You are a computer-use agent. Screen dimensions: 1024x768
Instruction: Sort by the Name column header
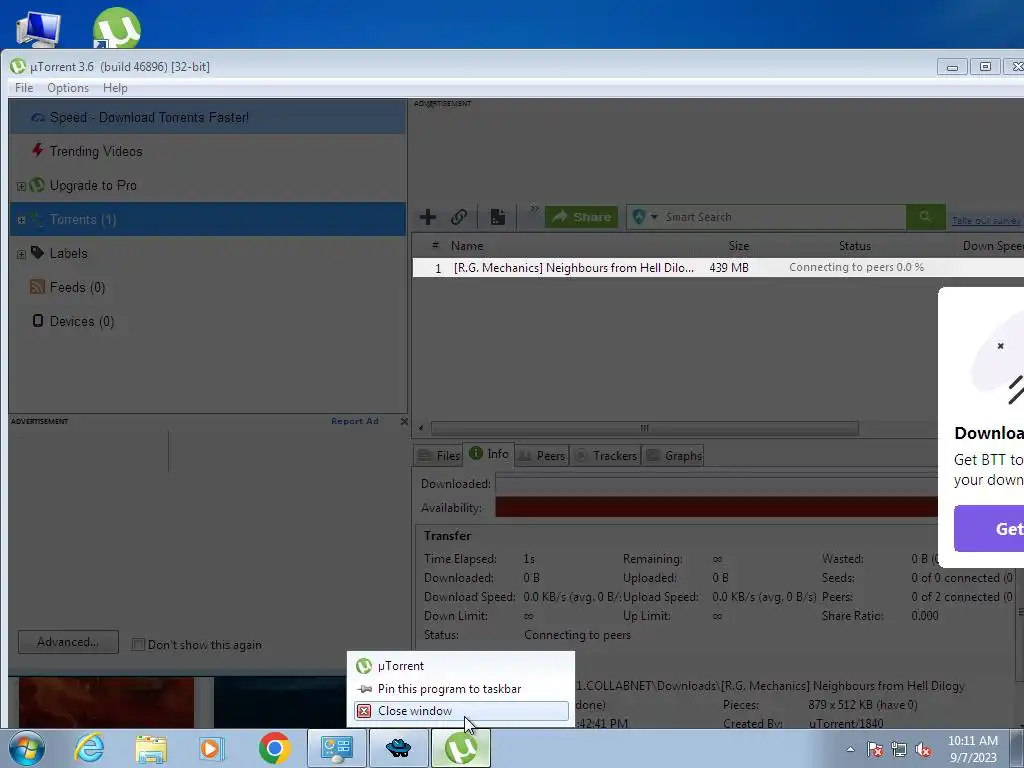[x=467, y=246]
